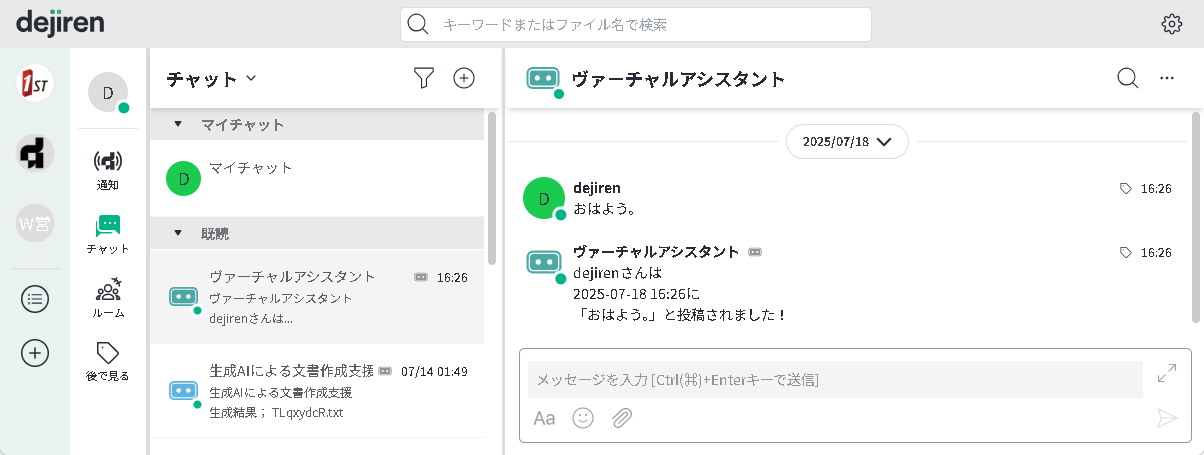Open the 後で見る saved items

coord(108,360)
